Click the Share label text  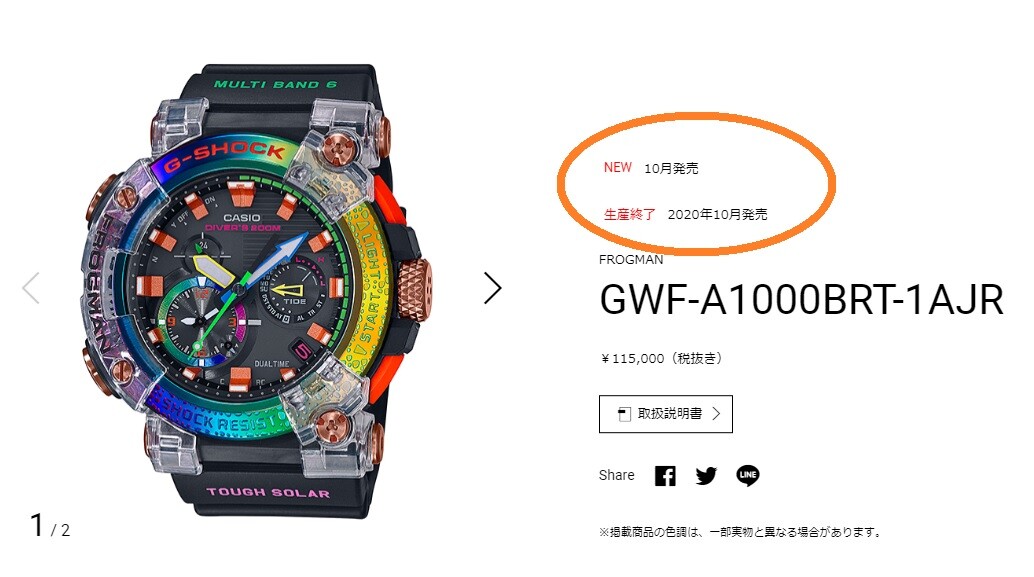pos(617,475)
